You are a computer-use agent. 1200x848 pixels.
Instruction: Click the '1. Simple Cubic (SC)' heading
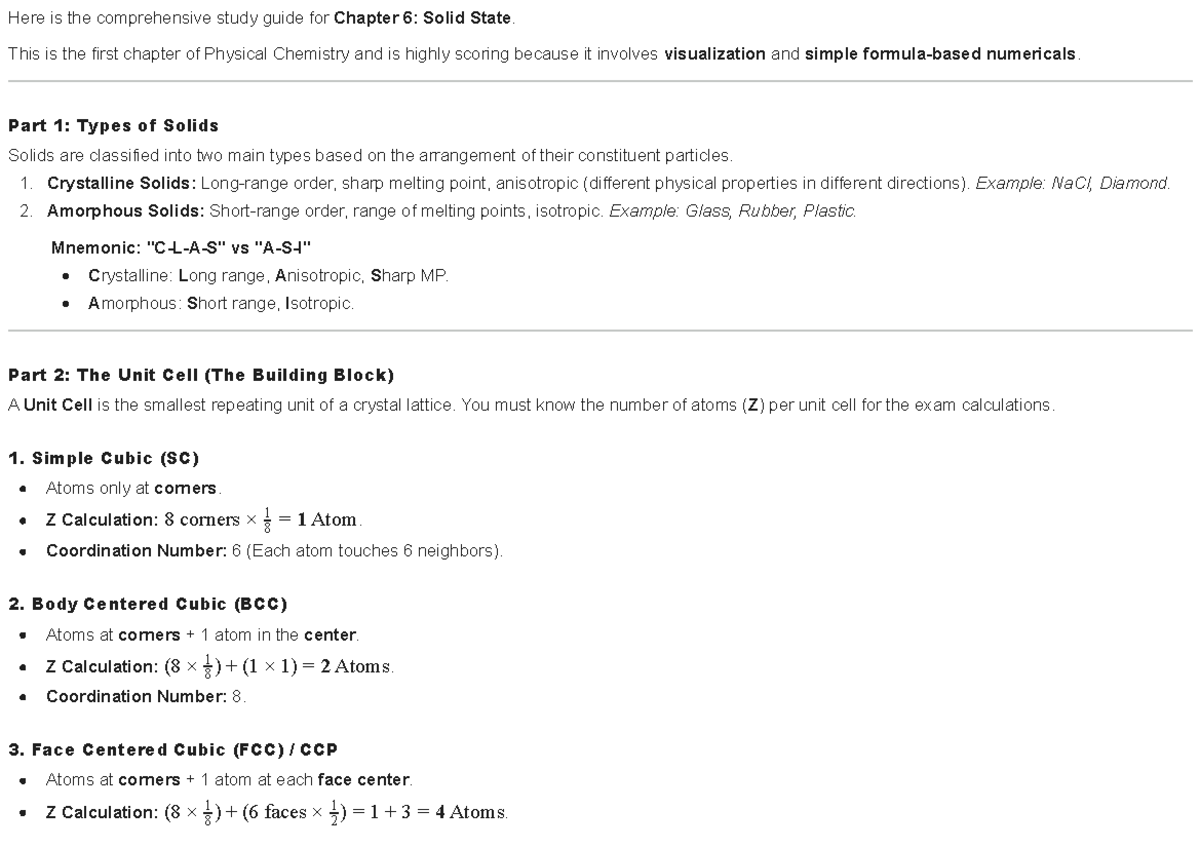click(103, 458)
